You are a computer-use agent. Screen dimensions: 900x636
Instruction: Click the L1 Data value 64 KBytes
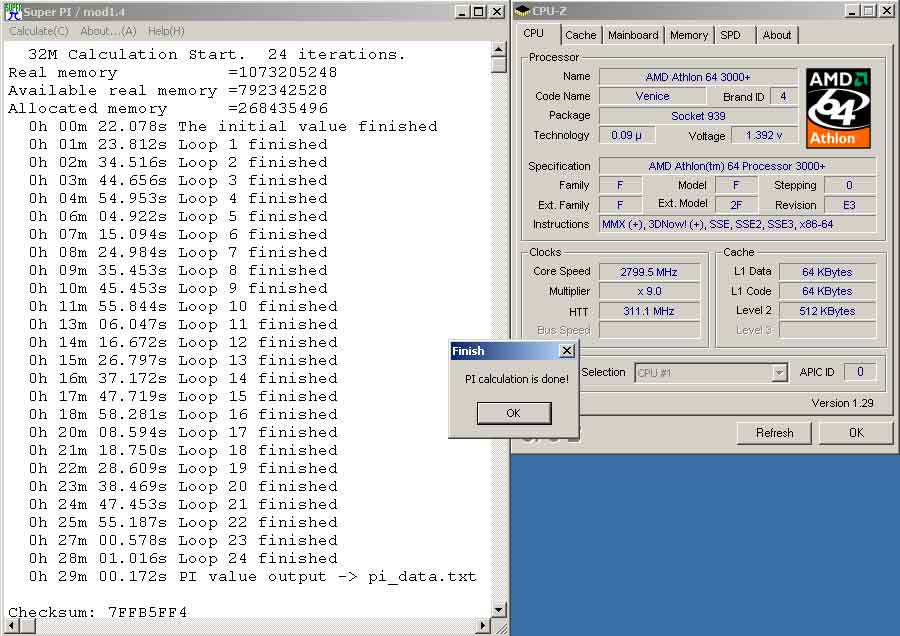tap(827, 272)
